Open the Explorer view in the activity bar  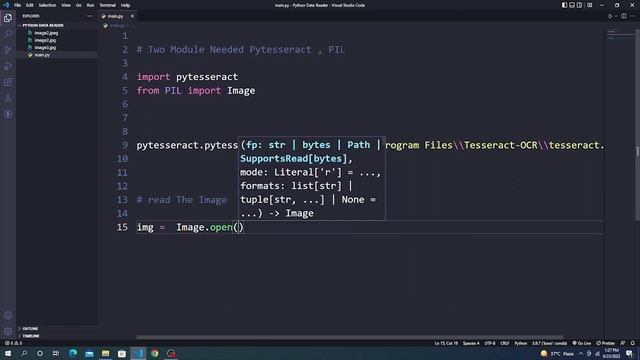[x=8, y=18]
